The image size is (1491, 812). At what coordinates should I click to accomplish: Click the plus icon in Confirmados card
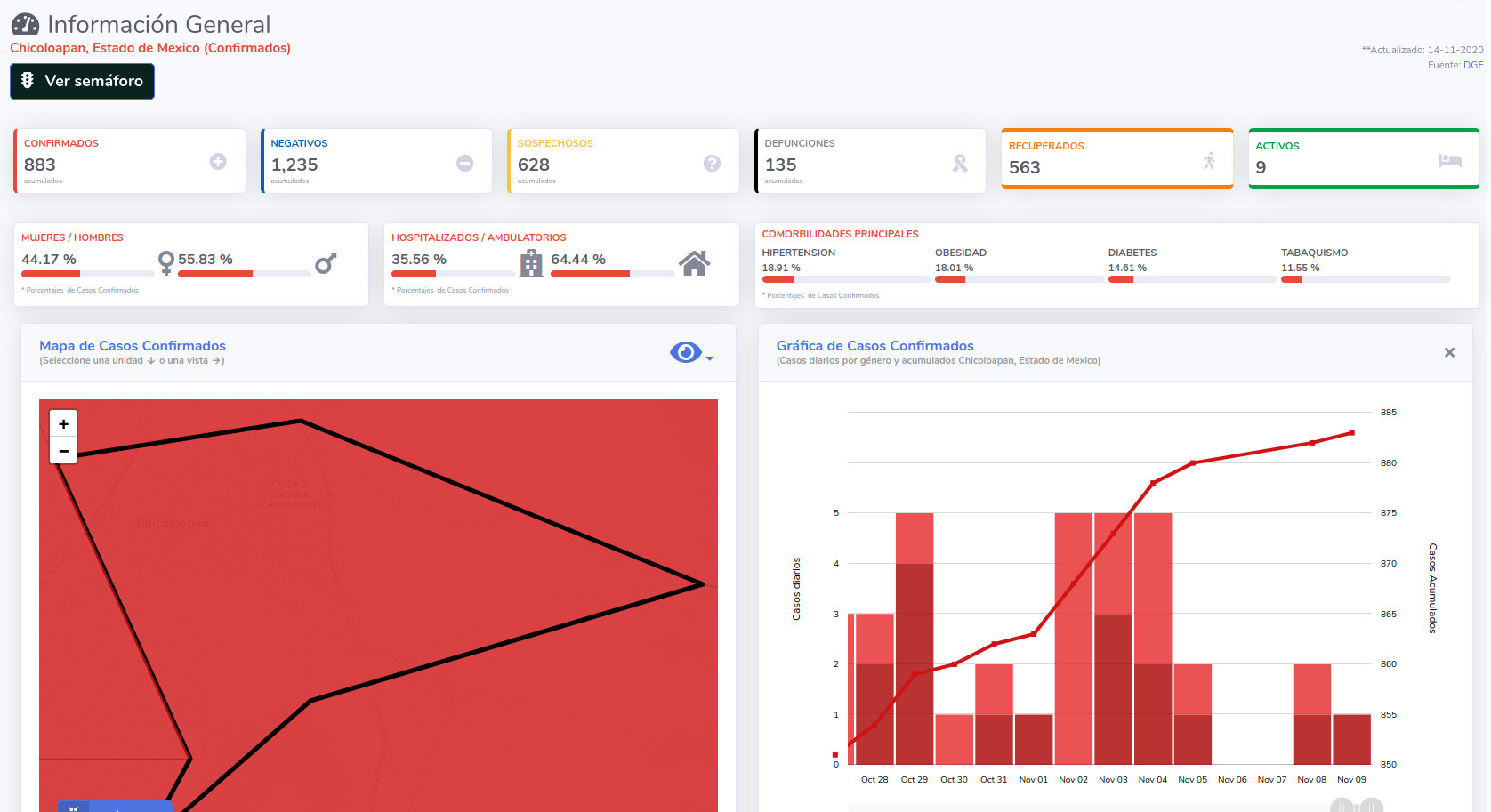click(x=218, y=161)
